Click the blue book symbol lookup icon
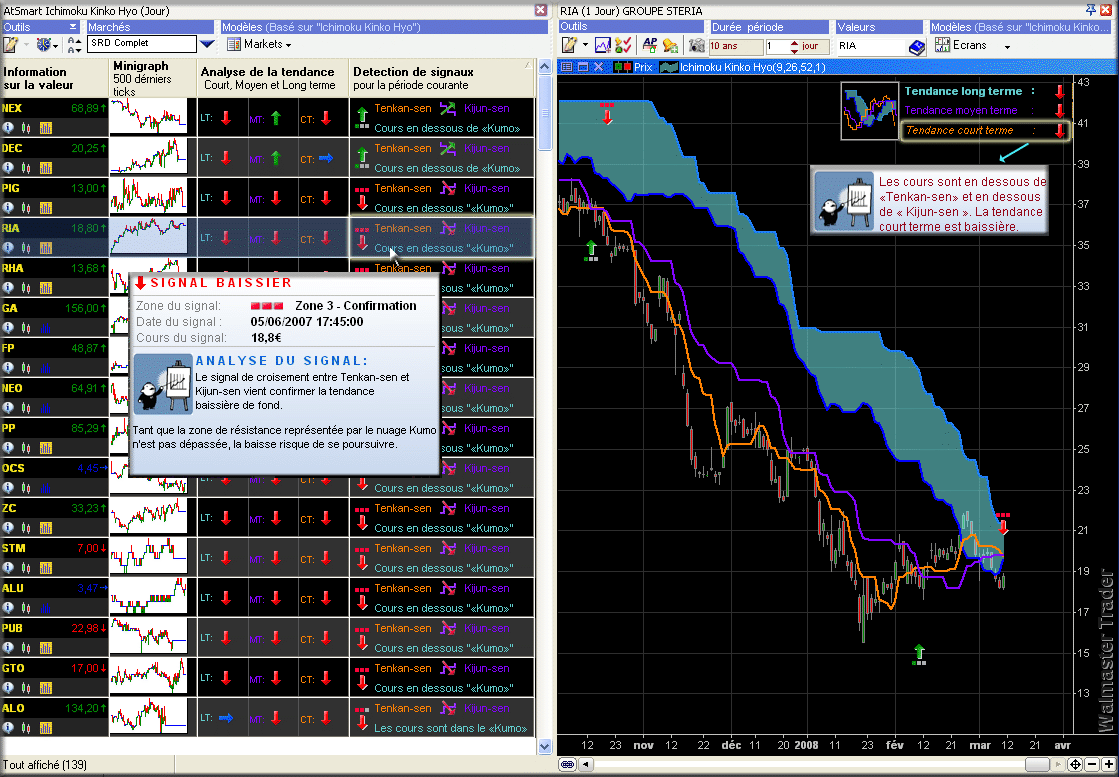1119x777 pixels. pos(917,46)
